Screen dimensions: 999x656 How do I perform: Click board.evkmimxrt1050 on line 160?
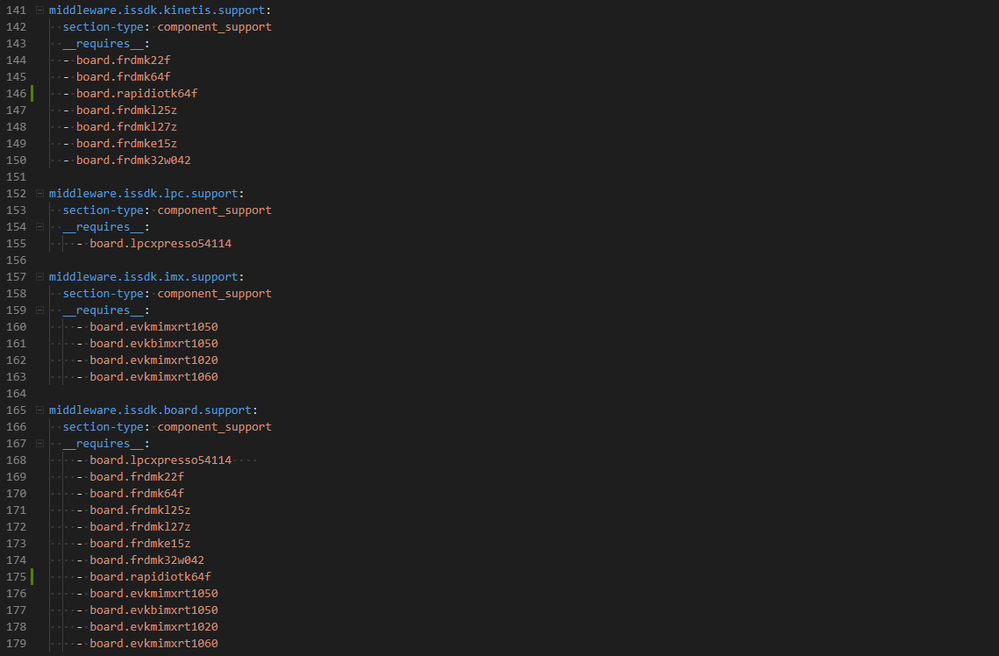click(154, 327)
